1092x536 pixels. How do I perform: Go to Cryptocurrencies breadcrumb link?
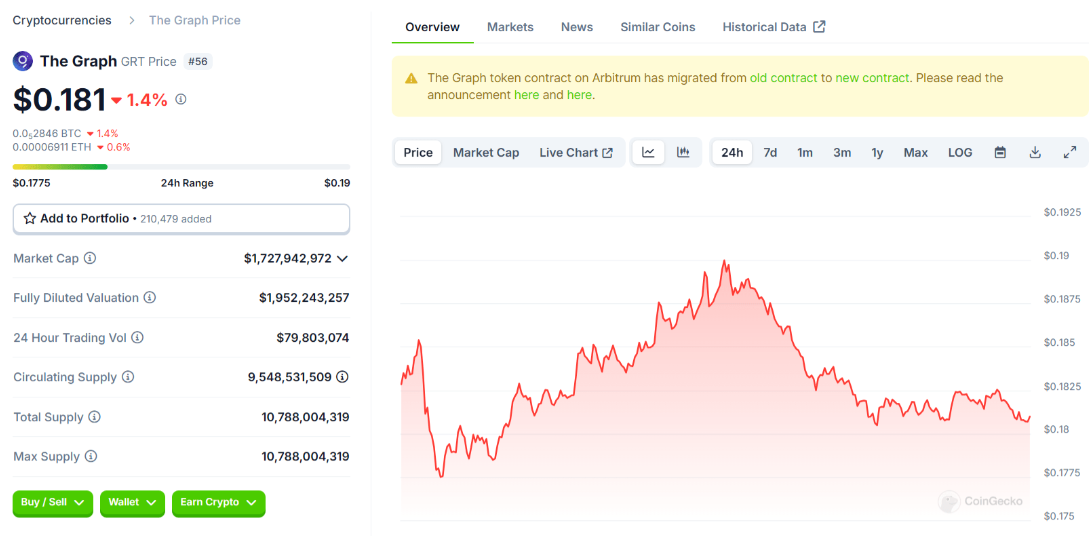coord(62,20)
